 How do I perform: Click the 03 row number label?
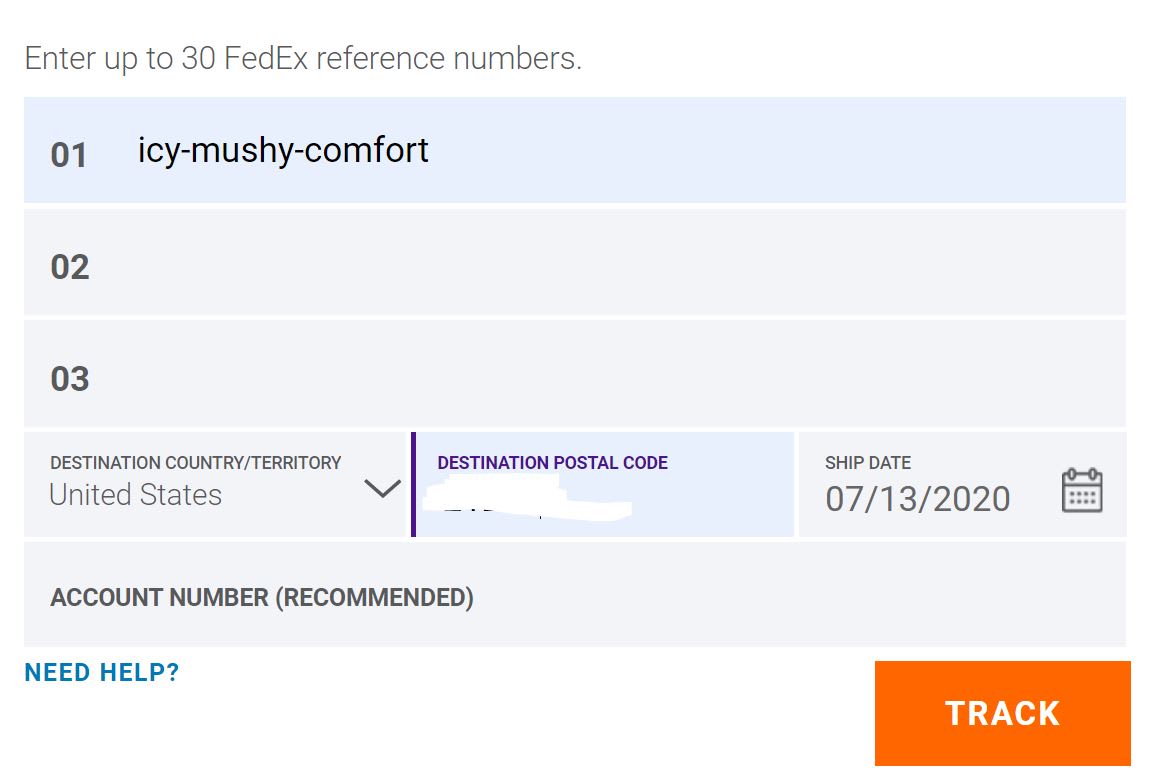[69, 379]
